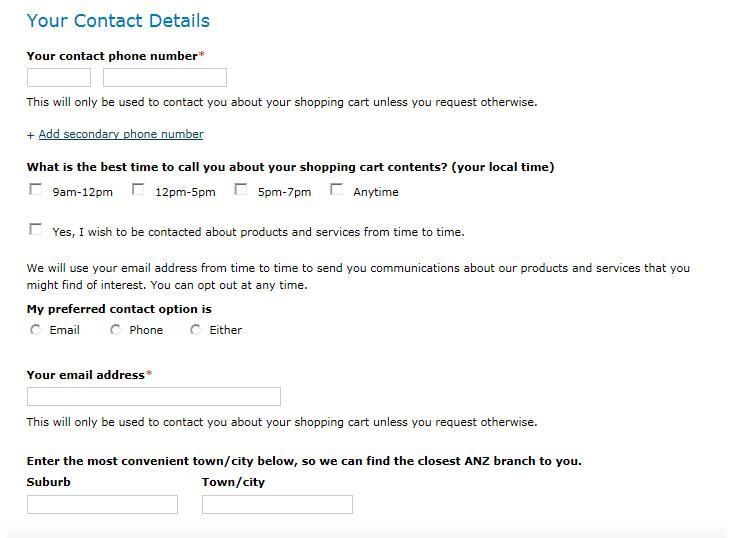Click into the Town/city input field
Screen dimensions: 730x538
pyautogui.click(x=277, y=505)
